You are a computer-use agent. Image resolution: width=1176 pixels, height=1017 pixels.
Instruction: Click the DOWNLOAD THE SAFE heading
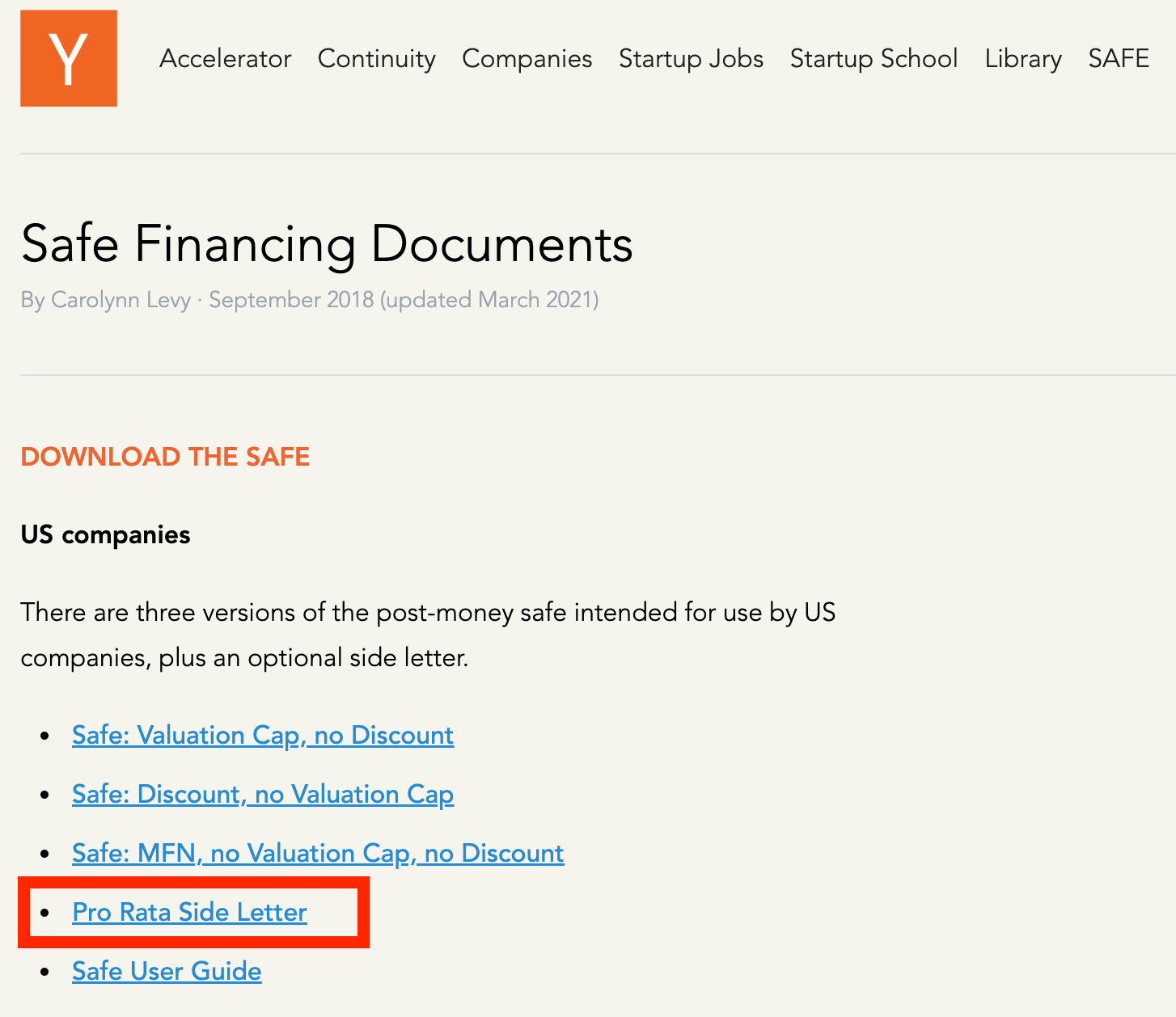pos(165,457)
